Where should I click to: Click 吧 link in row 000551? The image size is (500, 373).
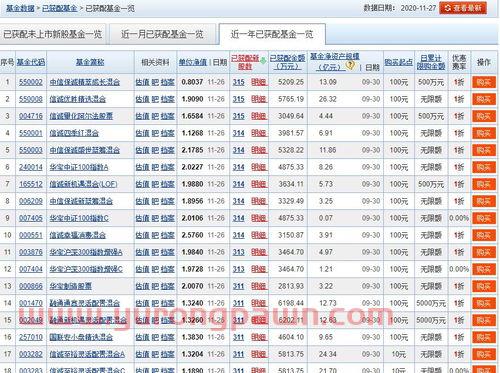click(x=155, y=235)
